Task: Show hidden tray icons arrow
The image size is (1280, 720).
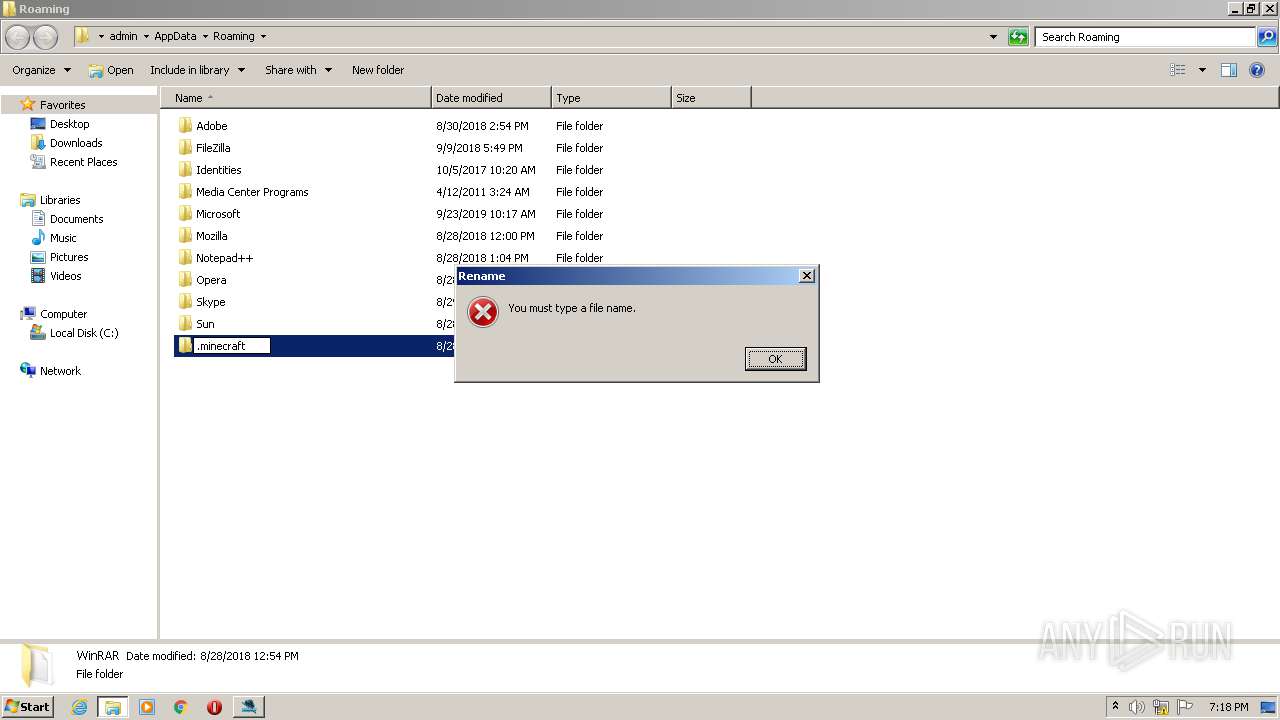Action: coord(1115,707)
